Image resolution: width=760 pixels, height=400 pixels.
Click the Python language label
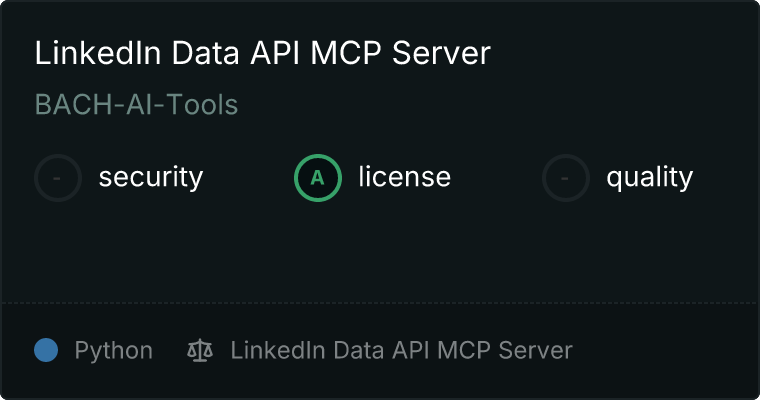click(x=113, y=351)
